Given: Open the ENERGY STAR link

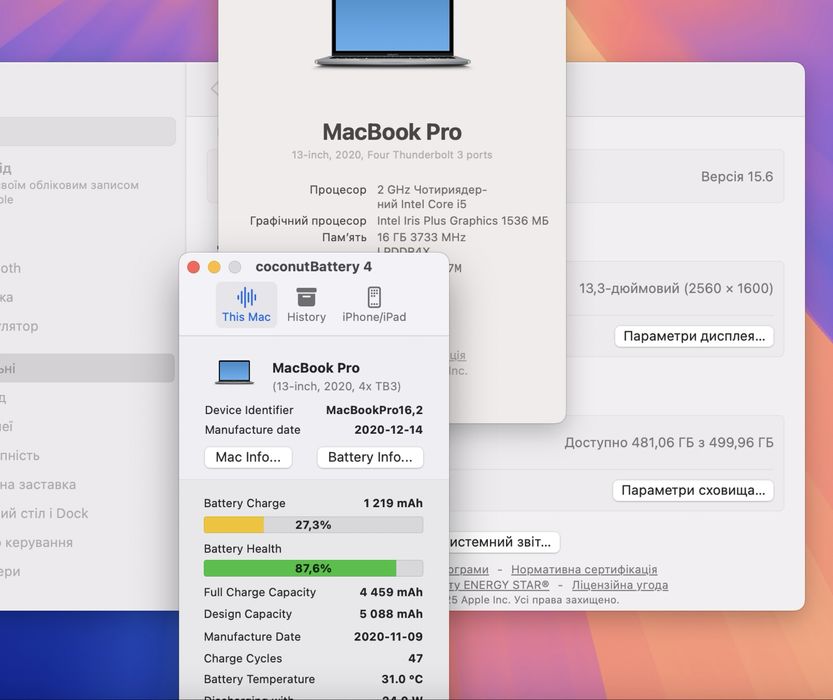Looking at the screenshot, I should click(x=499, y=585).
